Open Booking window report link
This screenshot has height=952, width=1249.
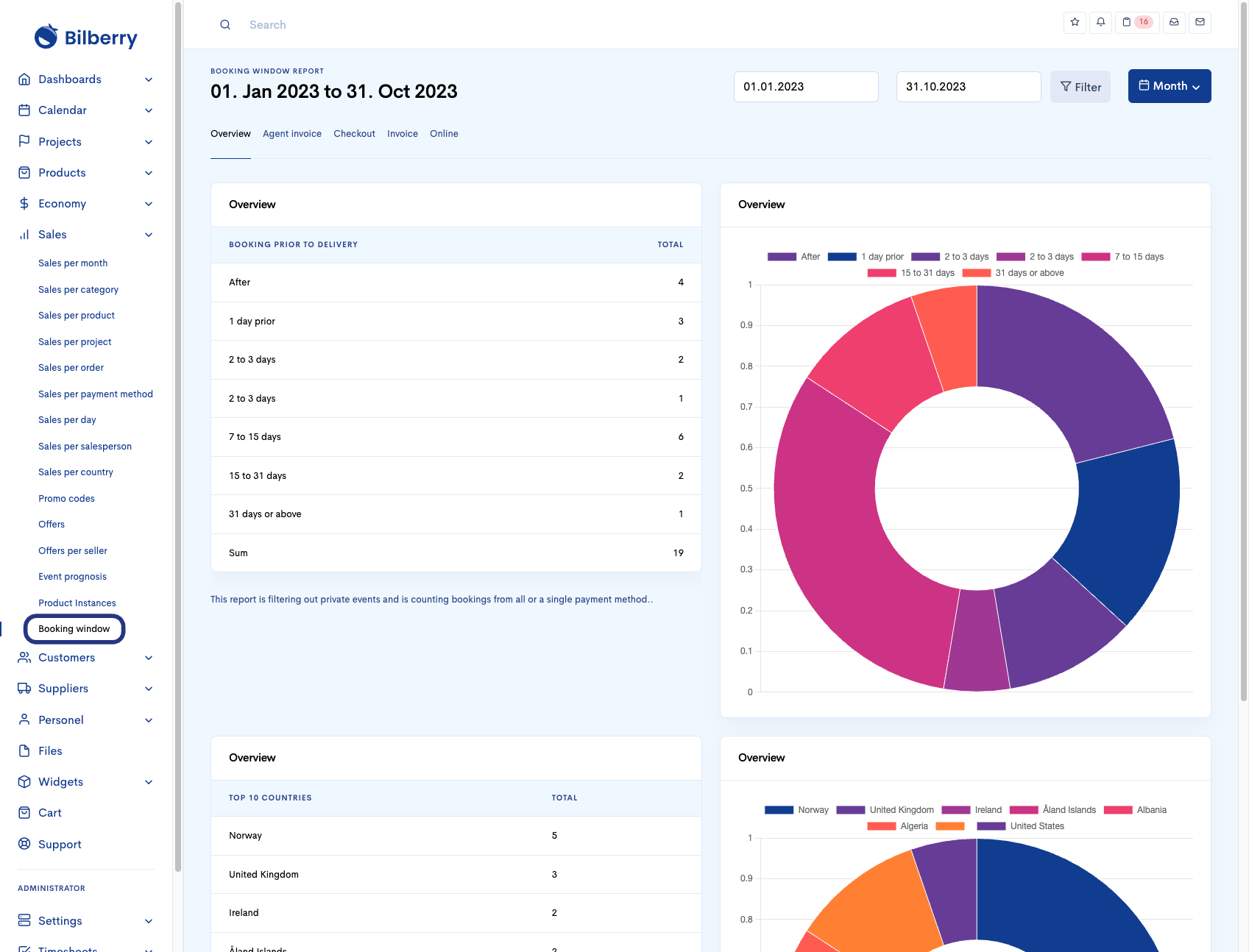74,629
